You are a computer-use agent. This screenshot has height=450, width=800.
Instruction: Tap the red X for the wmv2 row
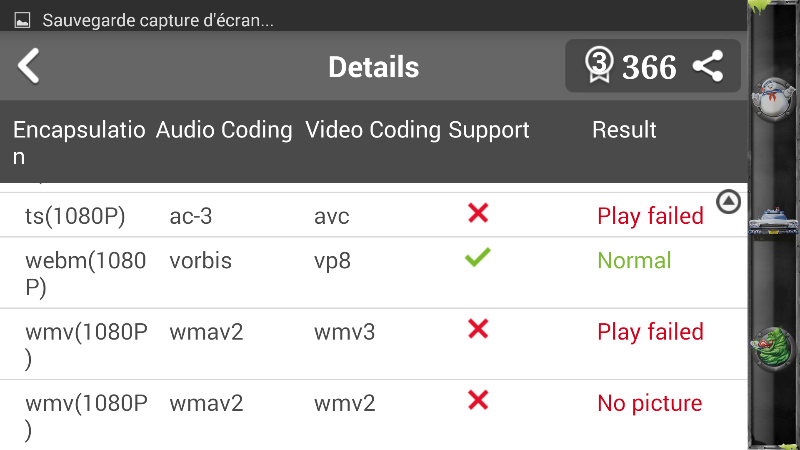click(478, 401)
